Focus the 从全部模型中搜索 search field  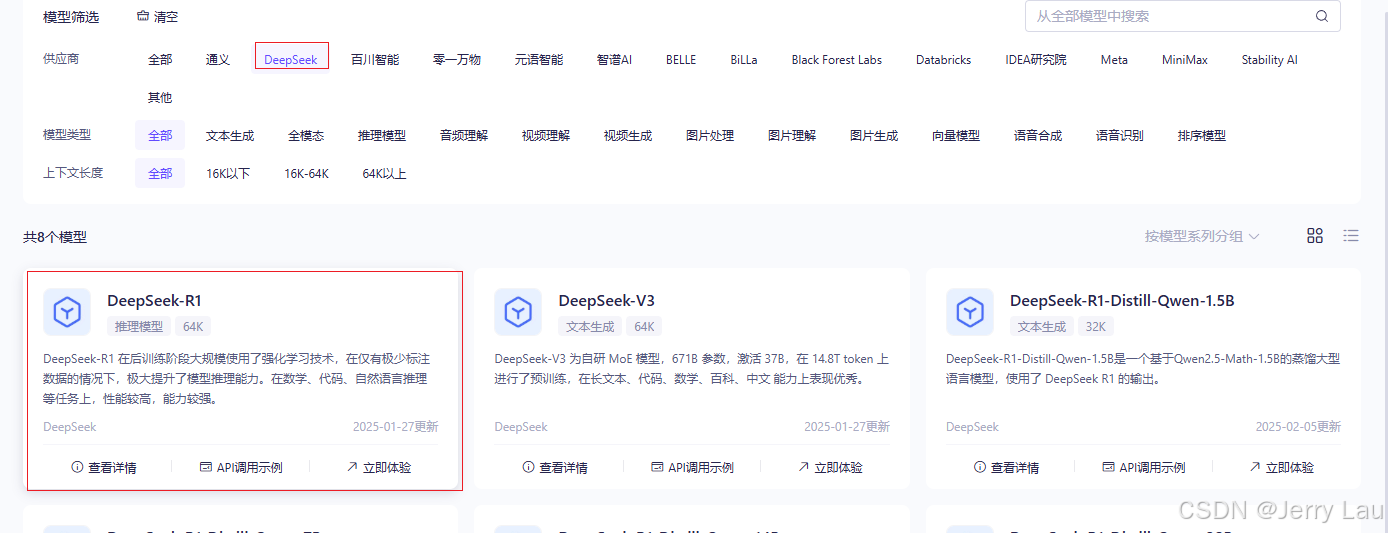[x=1183, y=16]
